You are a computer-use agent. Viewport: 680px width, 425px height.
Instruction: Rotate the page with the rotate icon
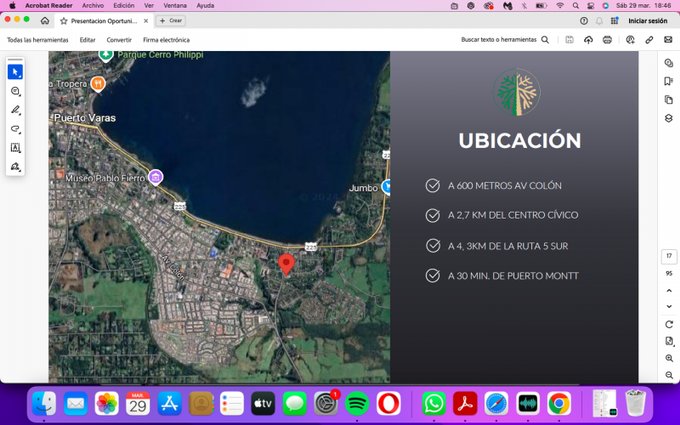[668, 324]
